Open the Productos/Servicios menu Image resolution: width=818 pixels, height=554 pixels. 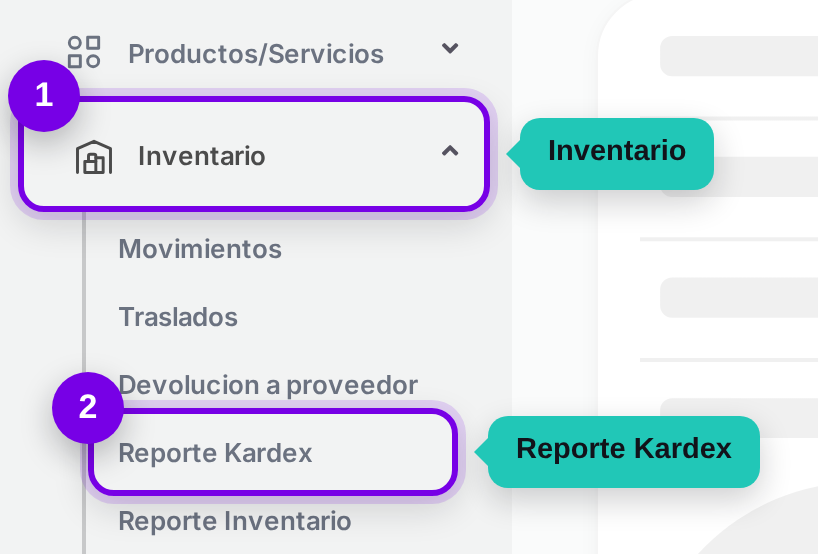[x=256, y=54]
